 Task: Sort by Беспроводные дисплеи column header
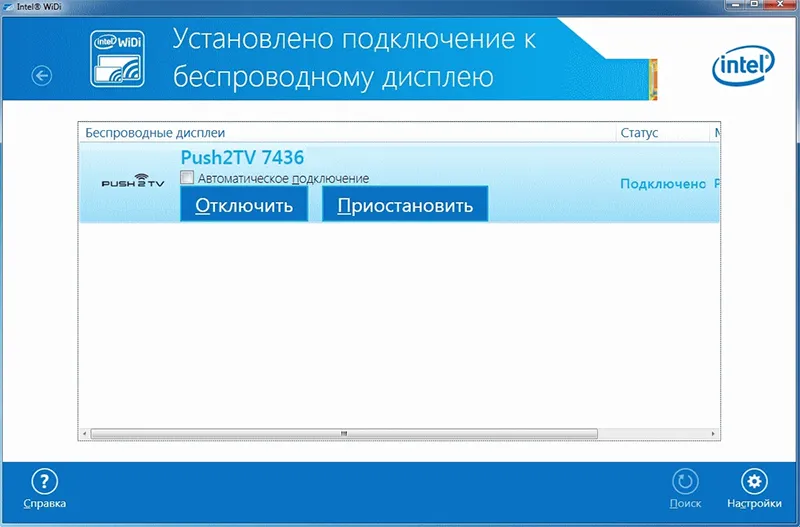tap(347, 133)
